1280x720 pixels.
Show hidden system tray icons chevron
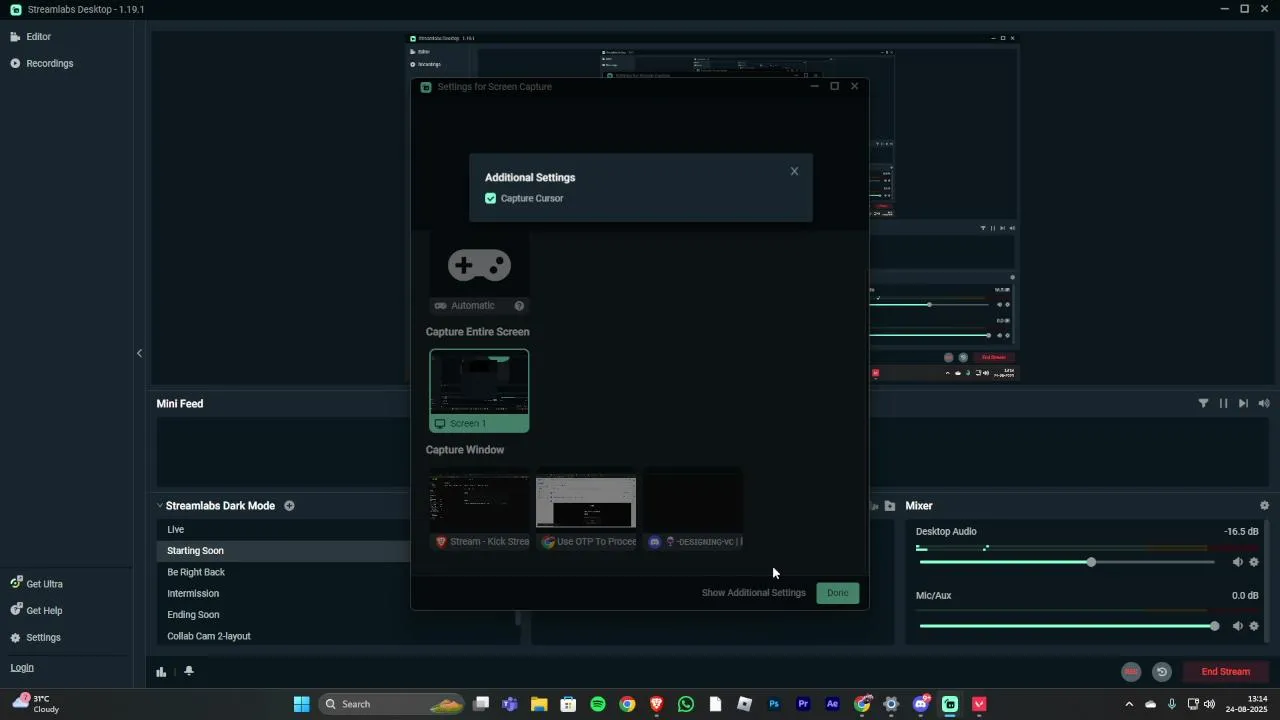(1130, 705)
